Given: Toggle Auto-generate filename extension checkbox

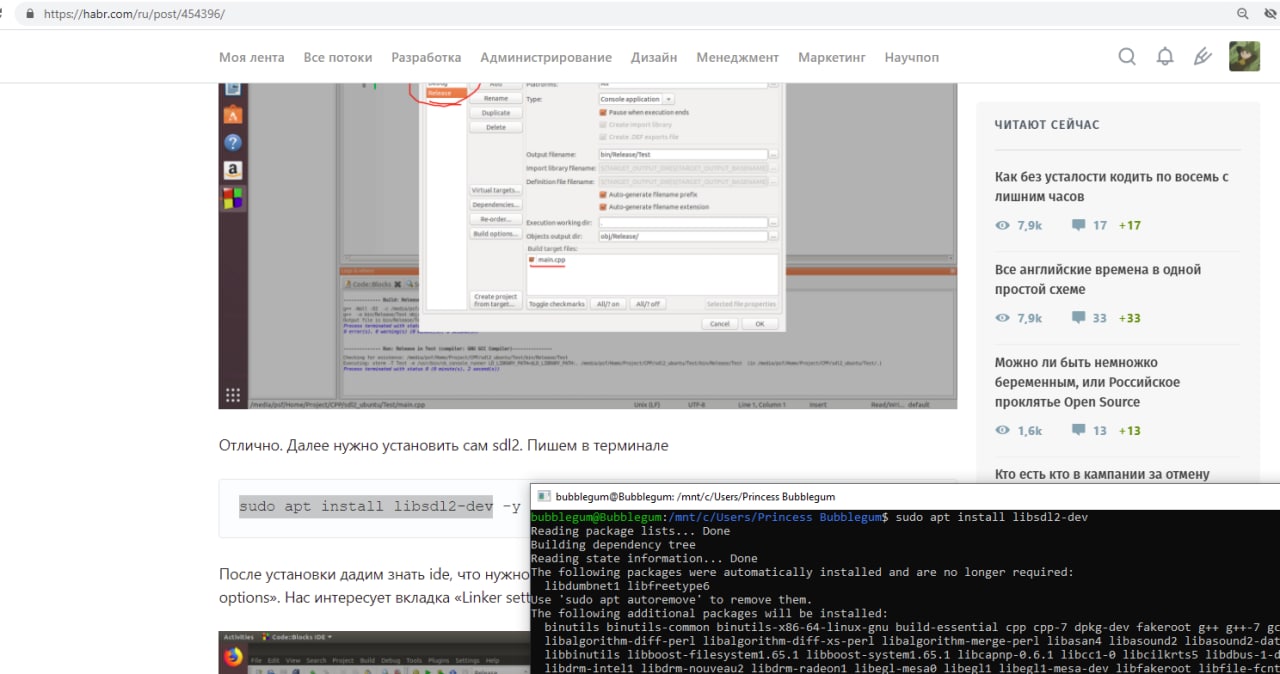Looking at the screenshot, I should [x=602, y=207].
